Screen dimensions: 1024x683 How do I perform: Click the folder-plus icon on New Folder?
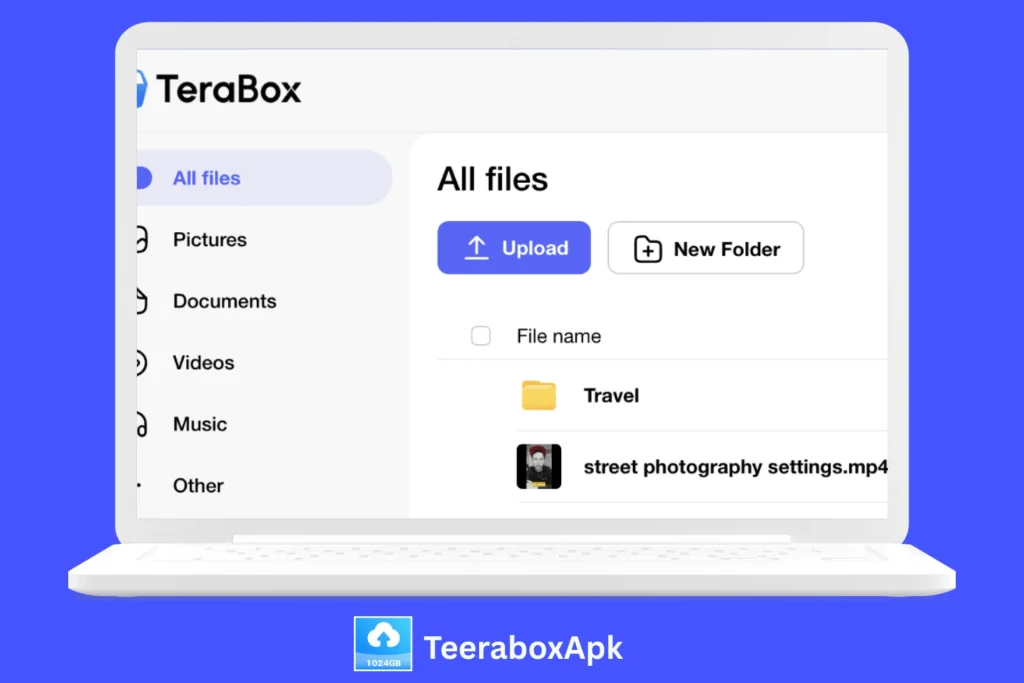tap(648, 250)
